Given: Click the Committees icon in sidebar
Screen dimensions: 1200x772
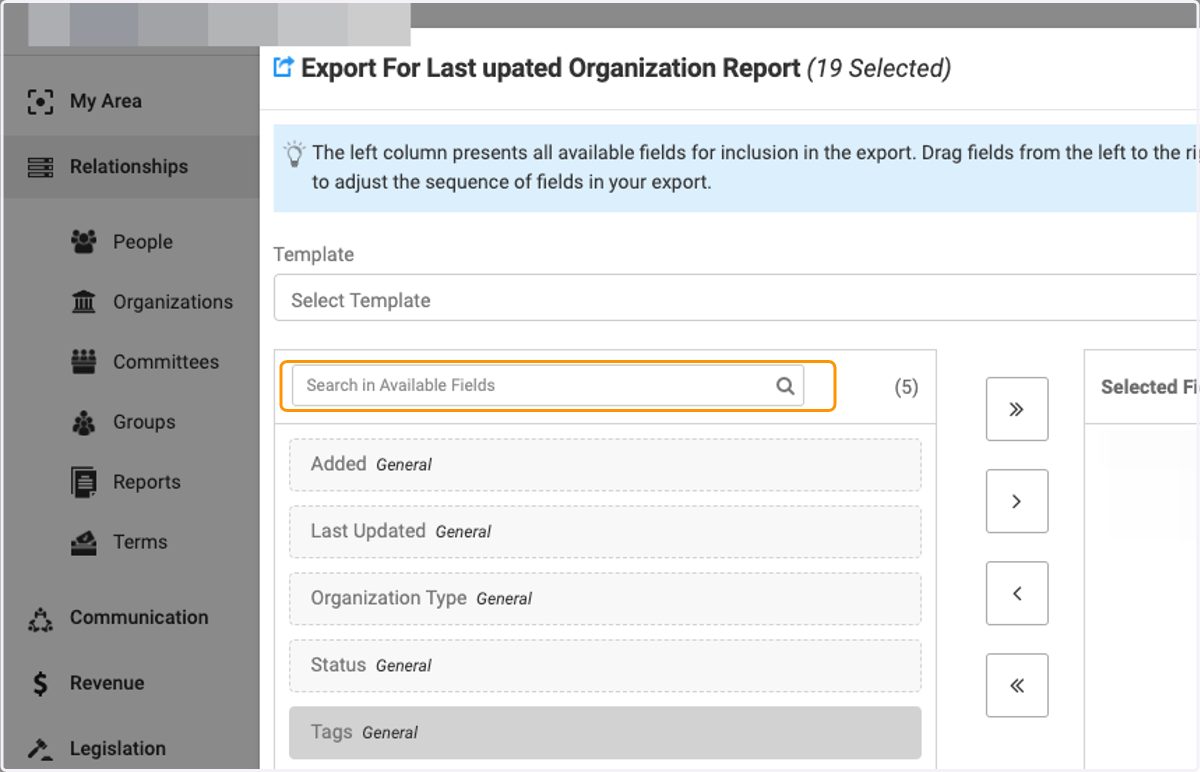Looking at the screenshot, I should (84, 362).
